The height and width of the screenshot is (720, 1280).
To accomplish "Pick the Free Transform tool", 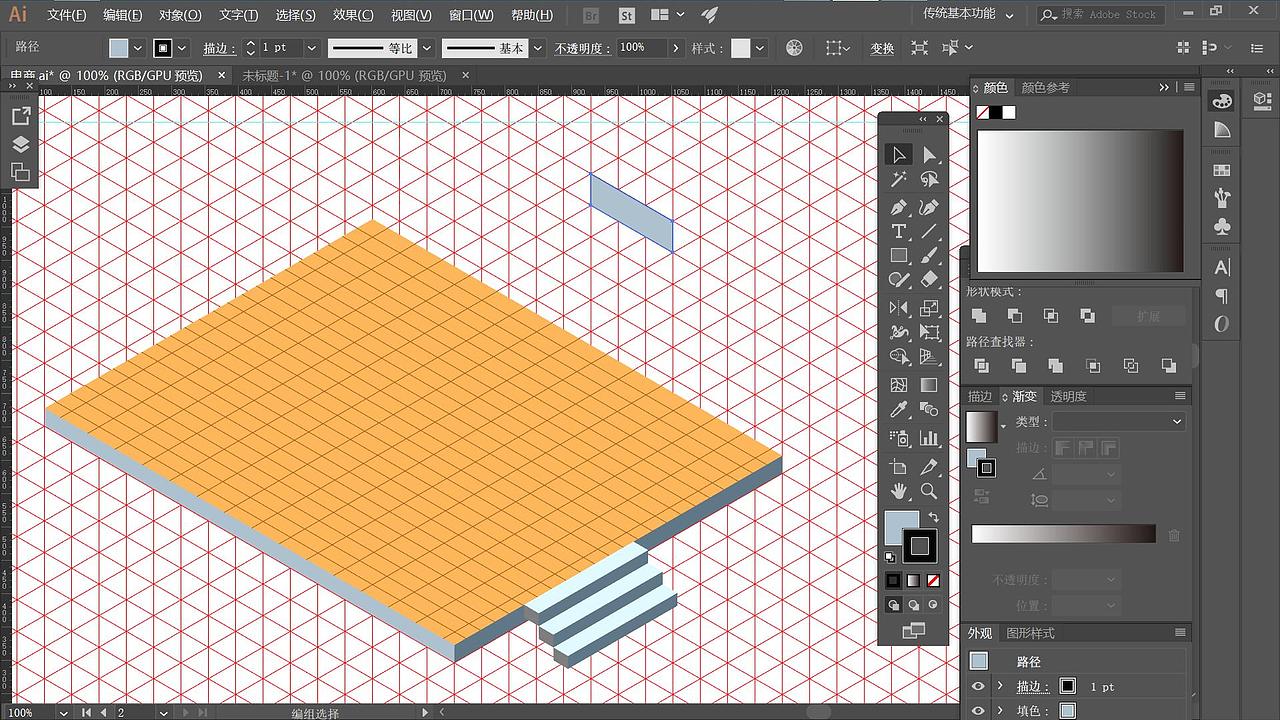I will coord(930,333).
